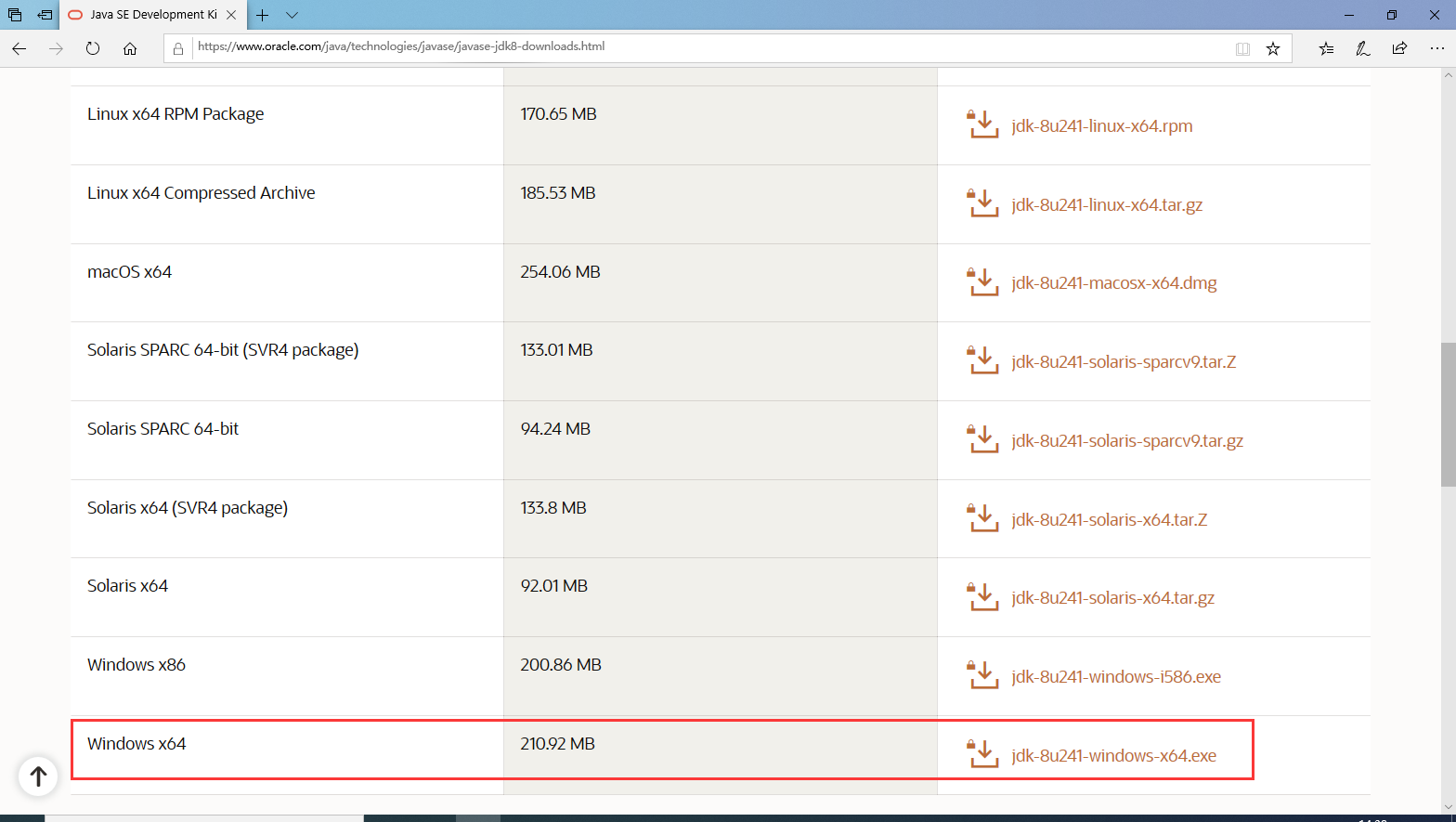The width and height of the screenshot is (1456, 822).
Task: Open Reading view icon in address bar
Action: [x=1242, y=48]
